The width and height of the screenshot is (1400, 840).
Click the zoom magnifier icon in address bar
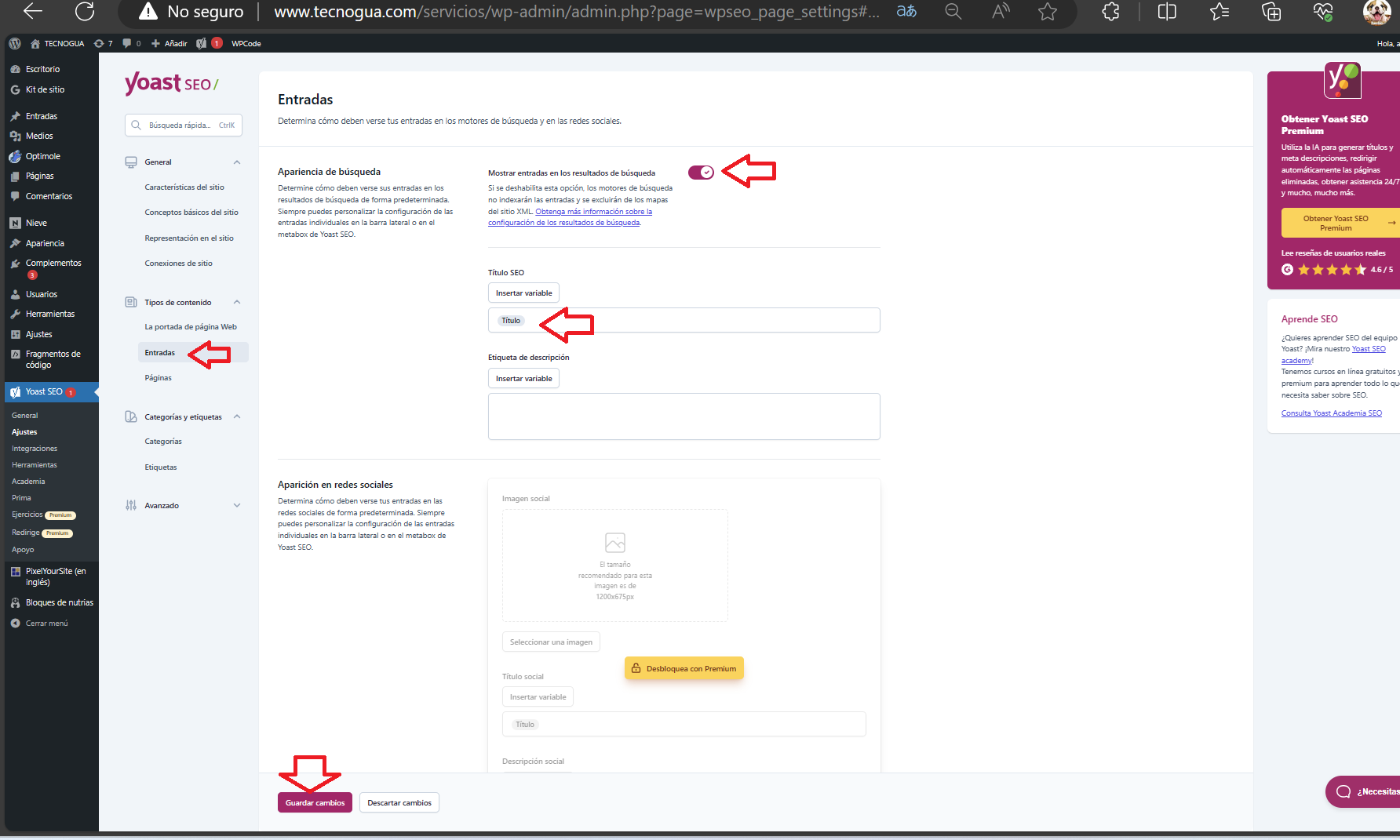click(x=953, y=11)
